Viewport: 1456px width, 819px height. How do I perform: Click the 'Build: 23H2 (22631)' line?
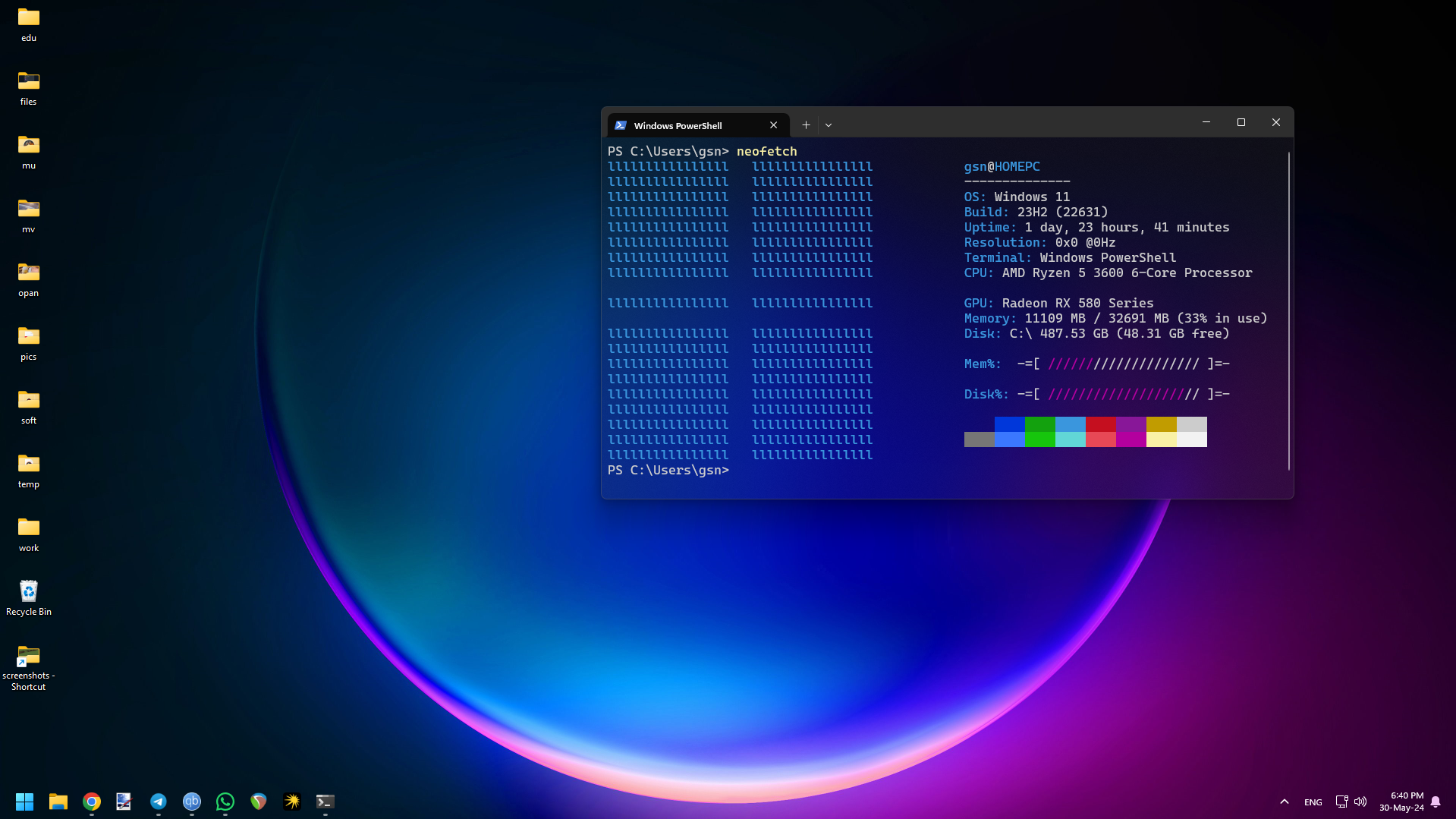coord(1036,212)
